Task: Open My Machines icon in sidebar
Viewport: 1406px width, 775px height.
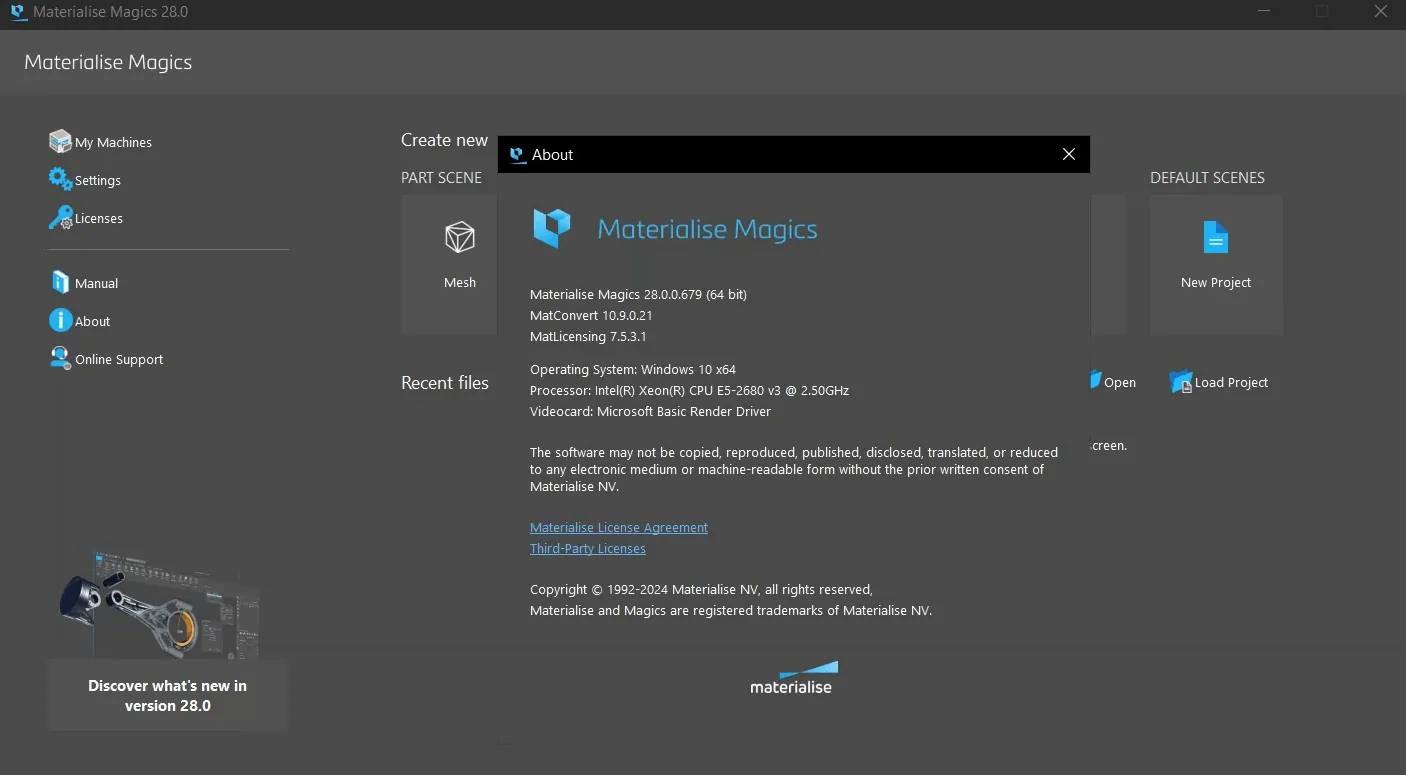Action: pos(60,141)
